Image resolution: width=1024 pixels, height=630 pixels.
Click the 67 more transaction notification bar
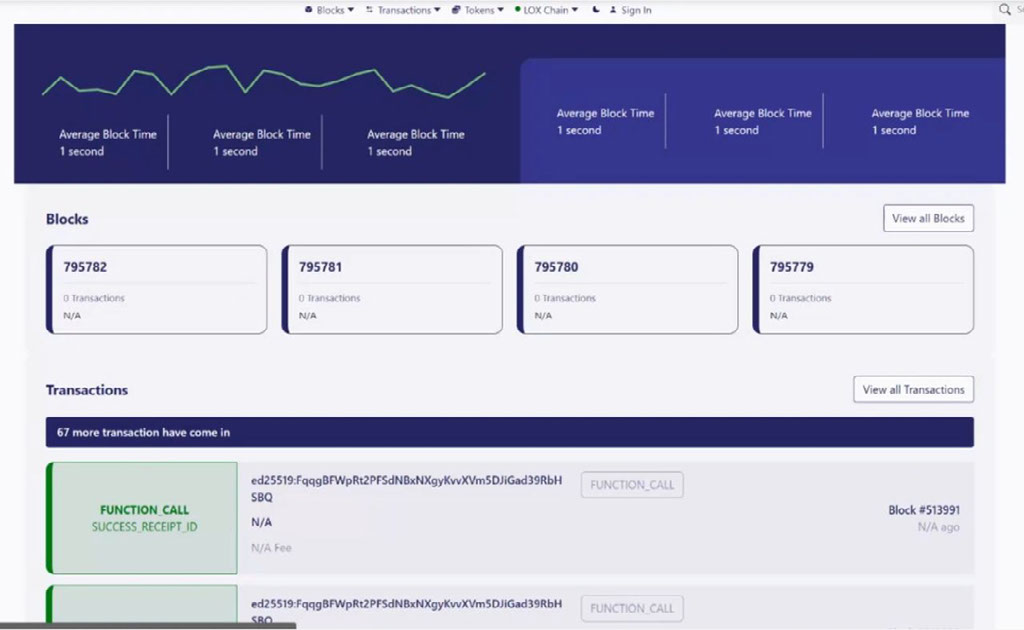tap(509, 432)
